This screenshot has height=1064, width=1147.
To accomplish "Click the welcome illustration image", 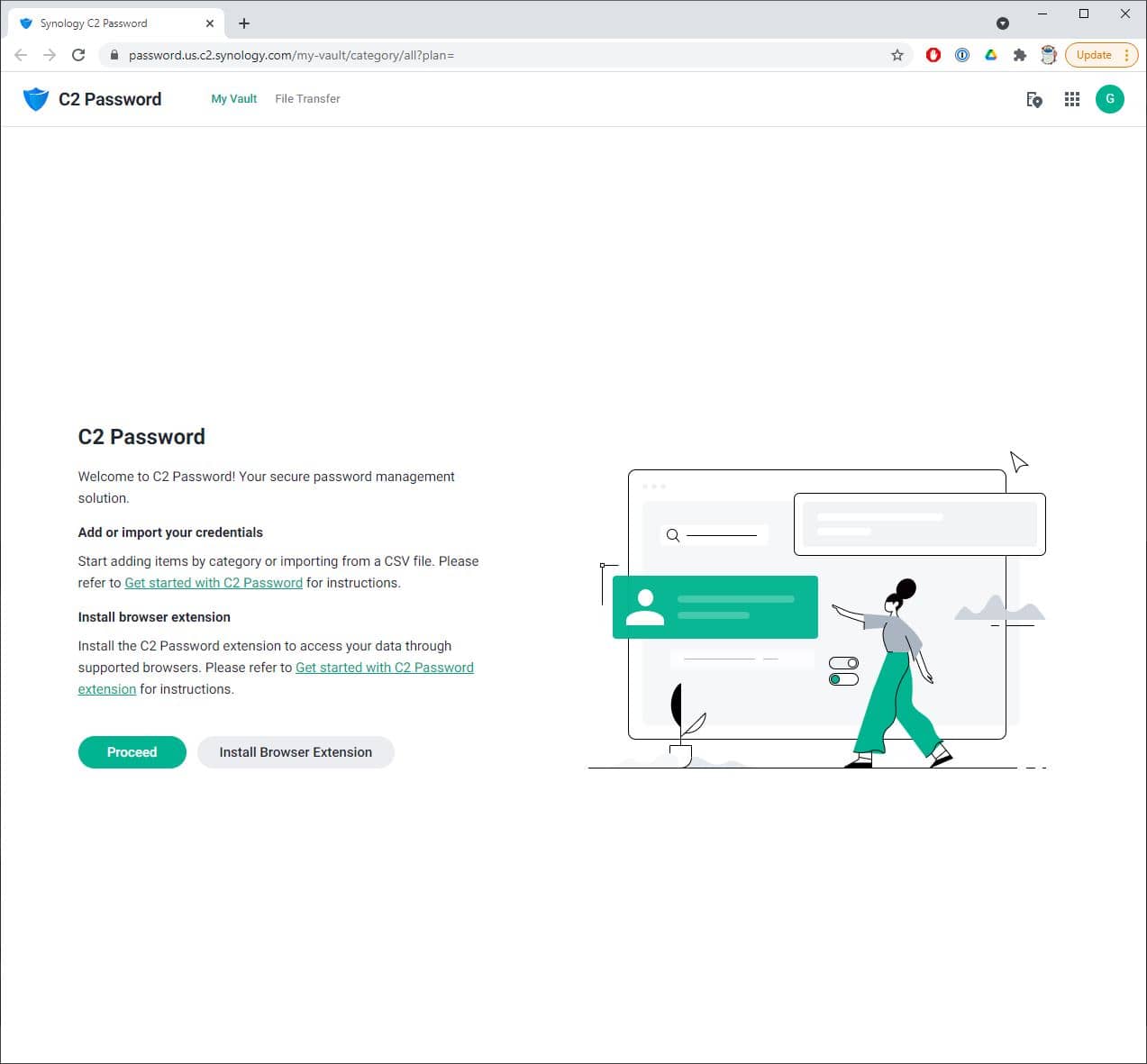I will pos(817,611).
